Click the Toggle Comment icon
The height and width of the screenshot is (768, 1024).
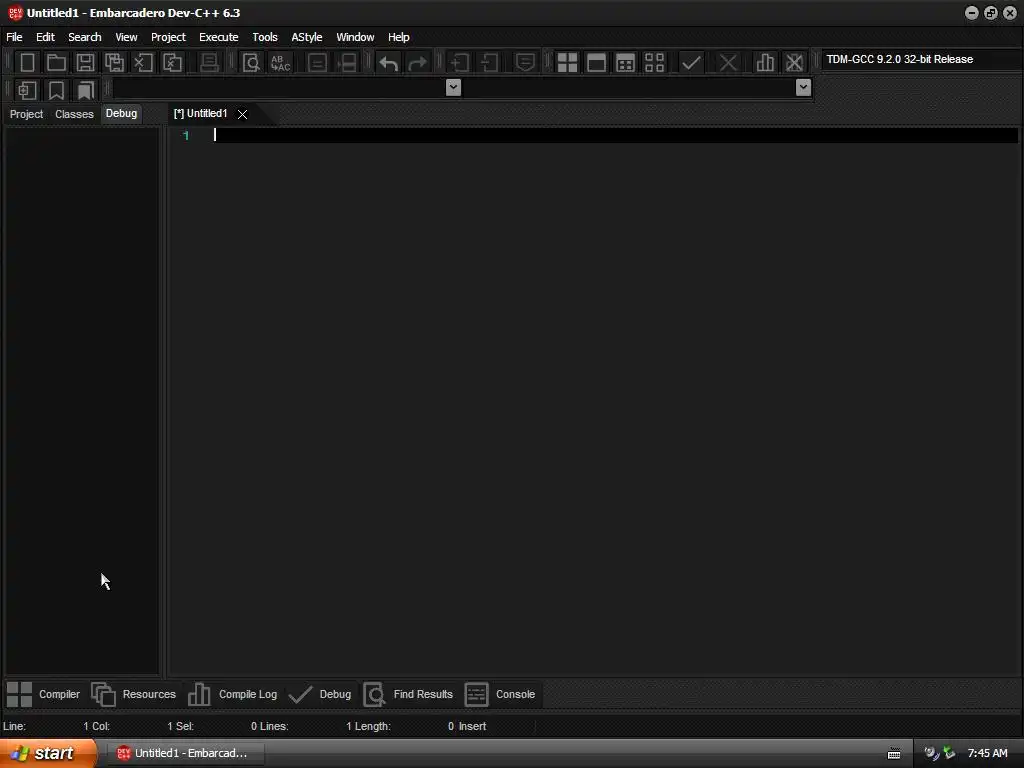525,63
